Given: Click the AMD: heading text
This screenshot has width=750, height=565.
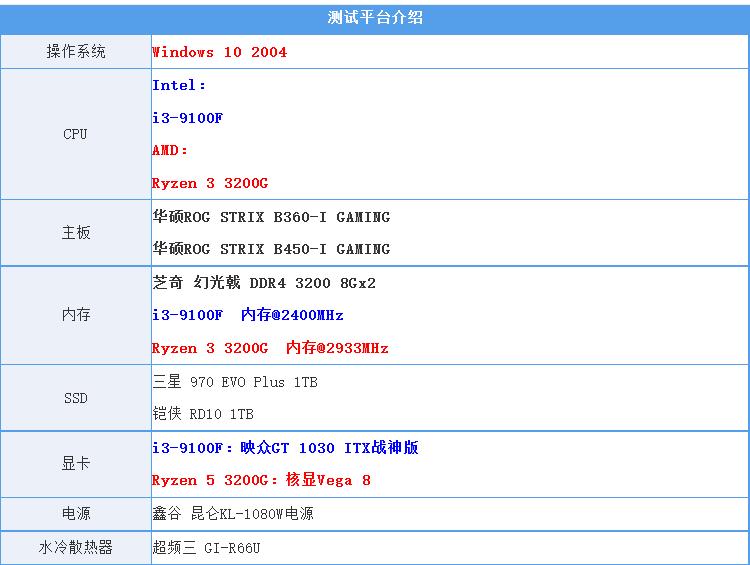Looking at the screenshot, I should click(x=170, y=150).
